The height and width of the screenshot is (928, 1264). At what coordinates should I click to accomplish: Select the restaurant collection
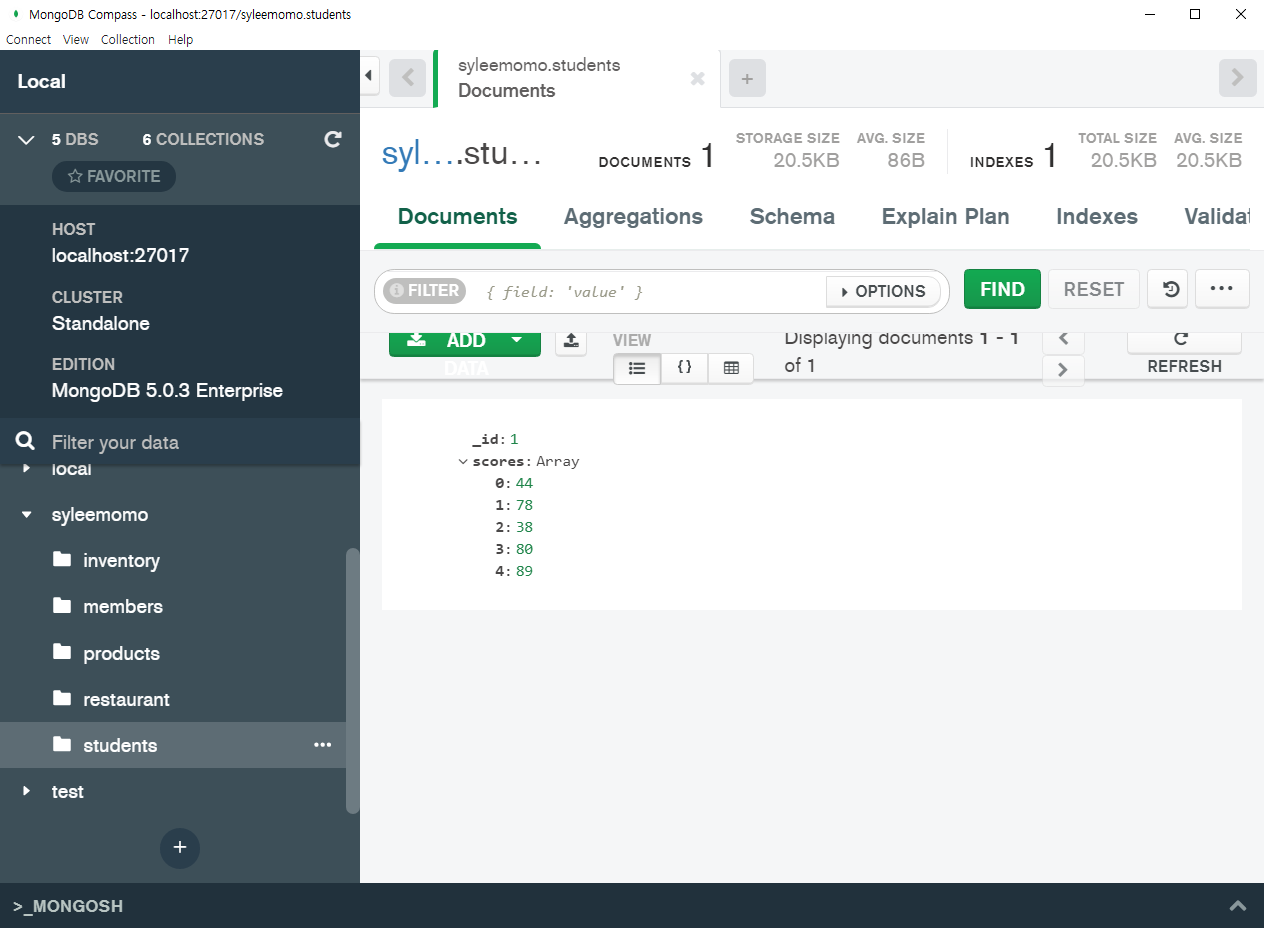pyautogui.click(x=126, y=699)
